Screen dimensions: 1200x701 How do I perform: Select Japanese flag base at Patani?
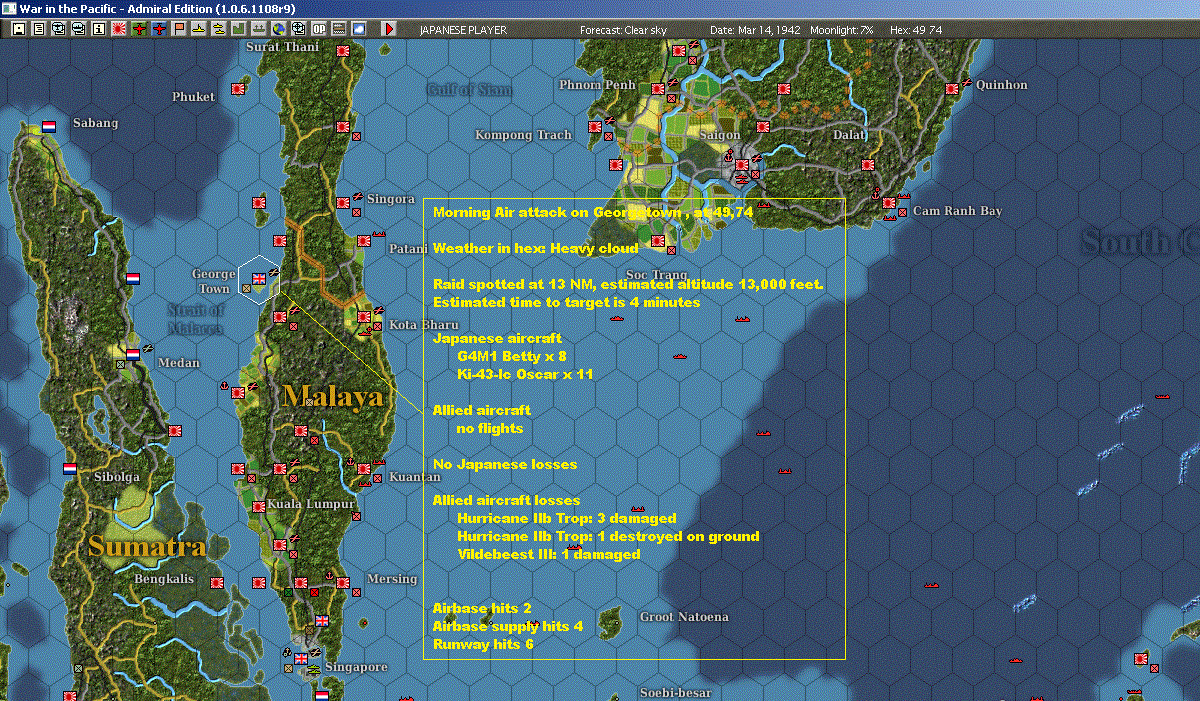click(x=364, y=241)
